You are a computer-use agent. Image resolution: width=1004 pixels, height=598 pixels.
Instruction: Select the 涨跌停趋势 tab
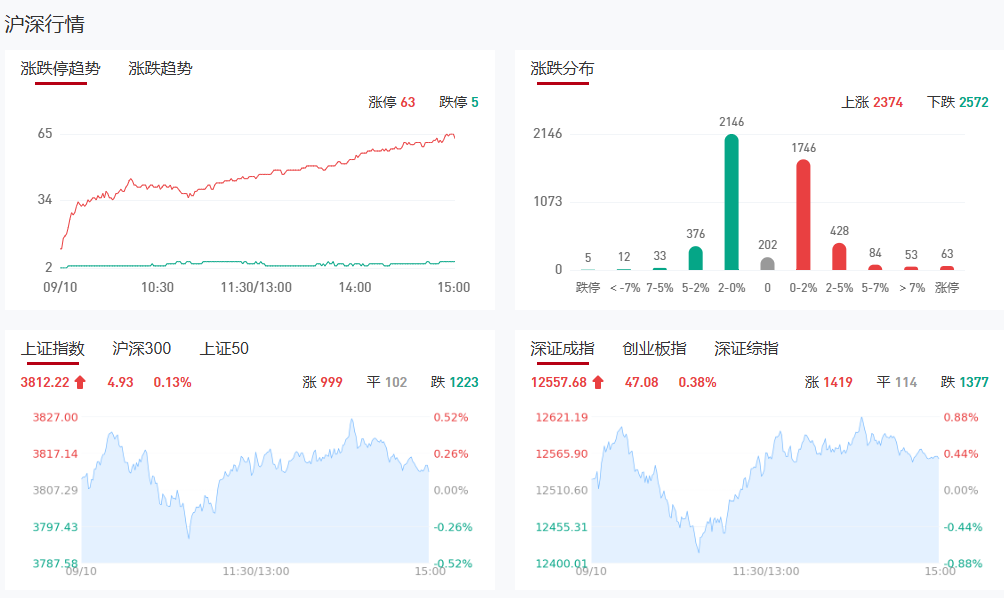[60, 69]
